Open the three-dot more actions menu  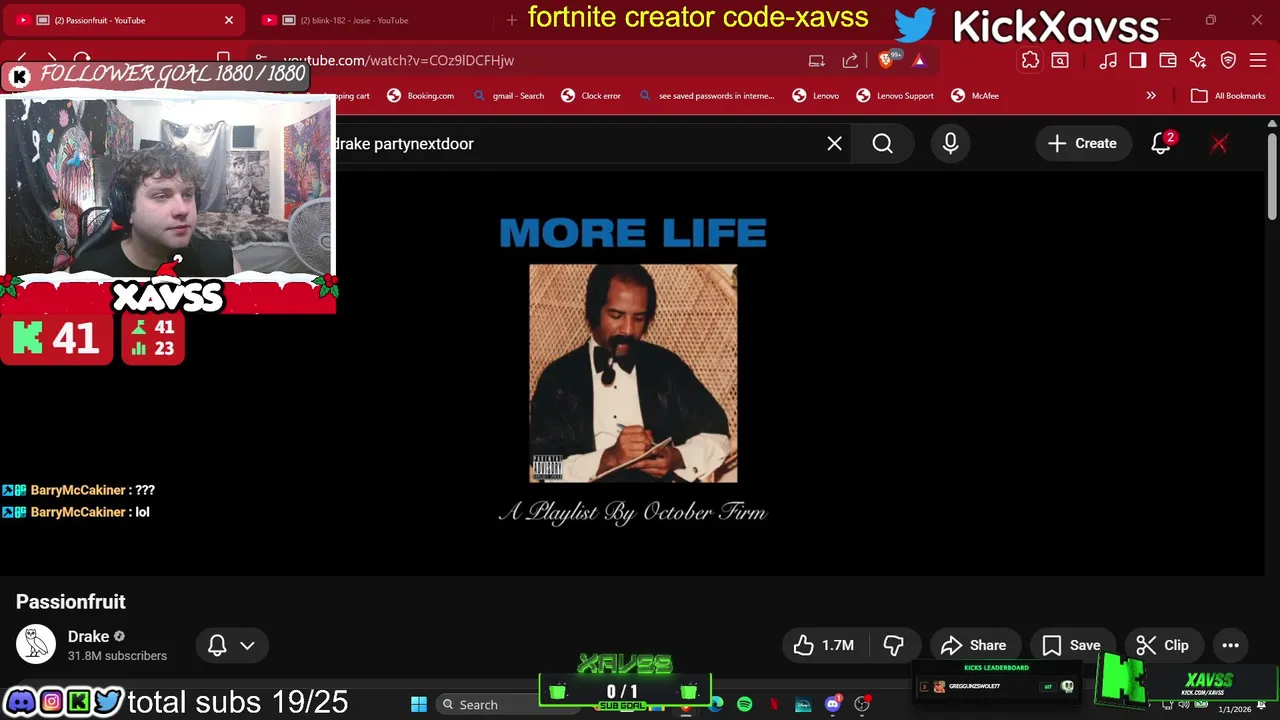pyautogui.click(x=1230, y=645)
